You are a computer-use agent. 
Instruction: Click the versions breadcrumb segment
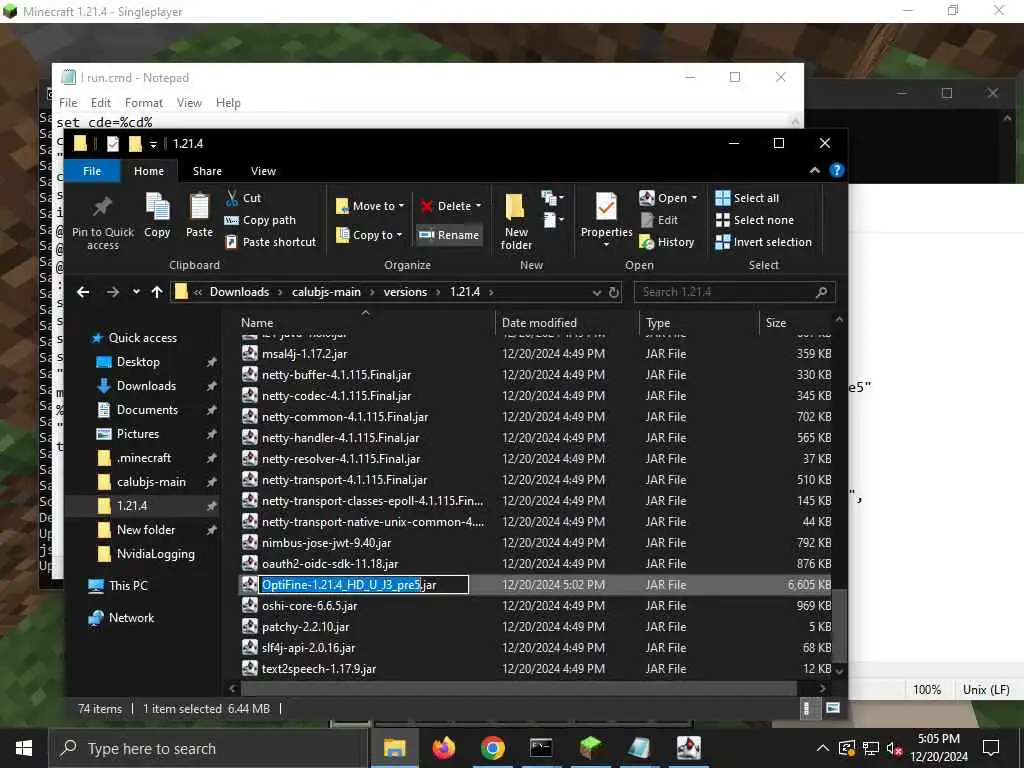[405, 292]
